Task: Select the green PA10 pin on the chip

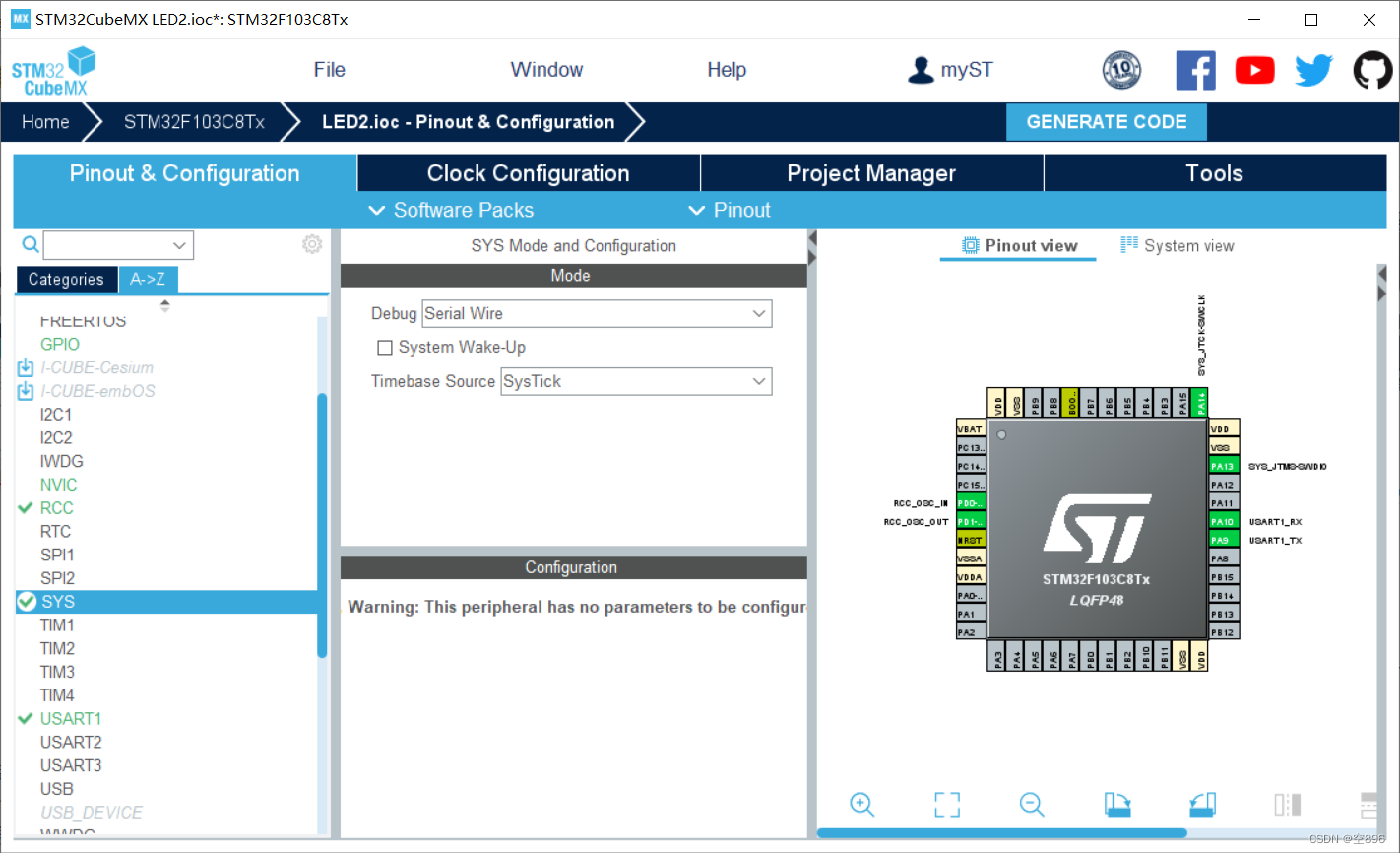Action: click(1223, 521)
